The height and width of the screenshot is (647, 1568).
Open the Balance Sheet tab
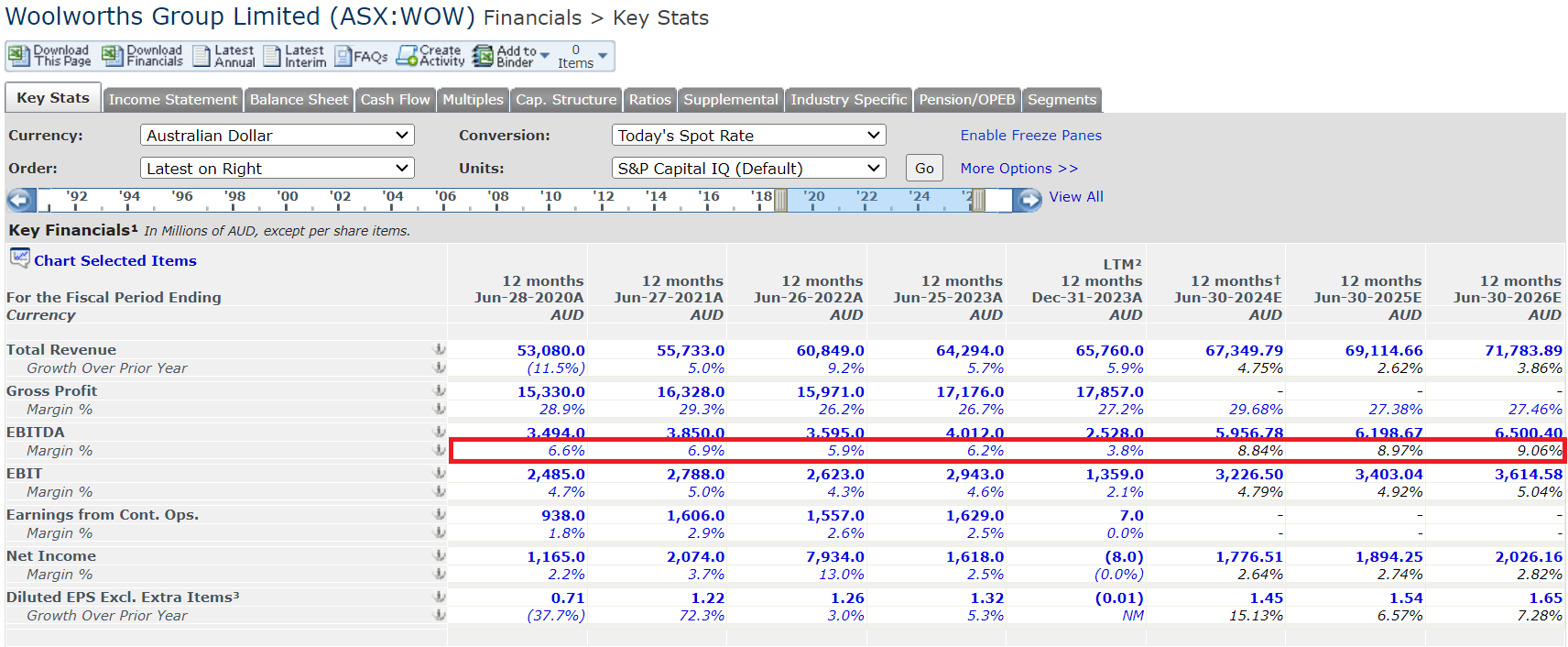pos(299,100)
